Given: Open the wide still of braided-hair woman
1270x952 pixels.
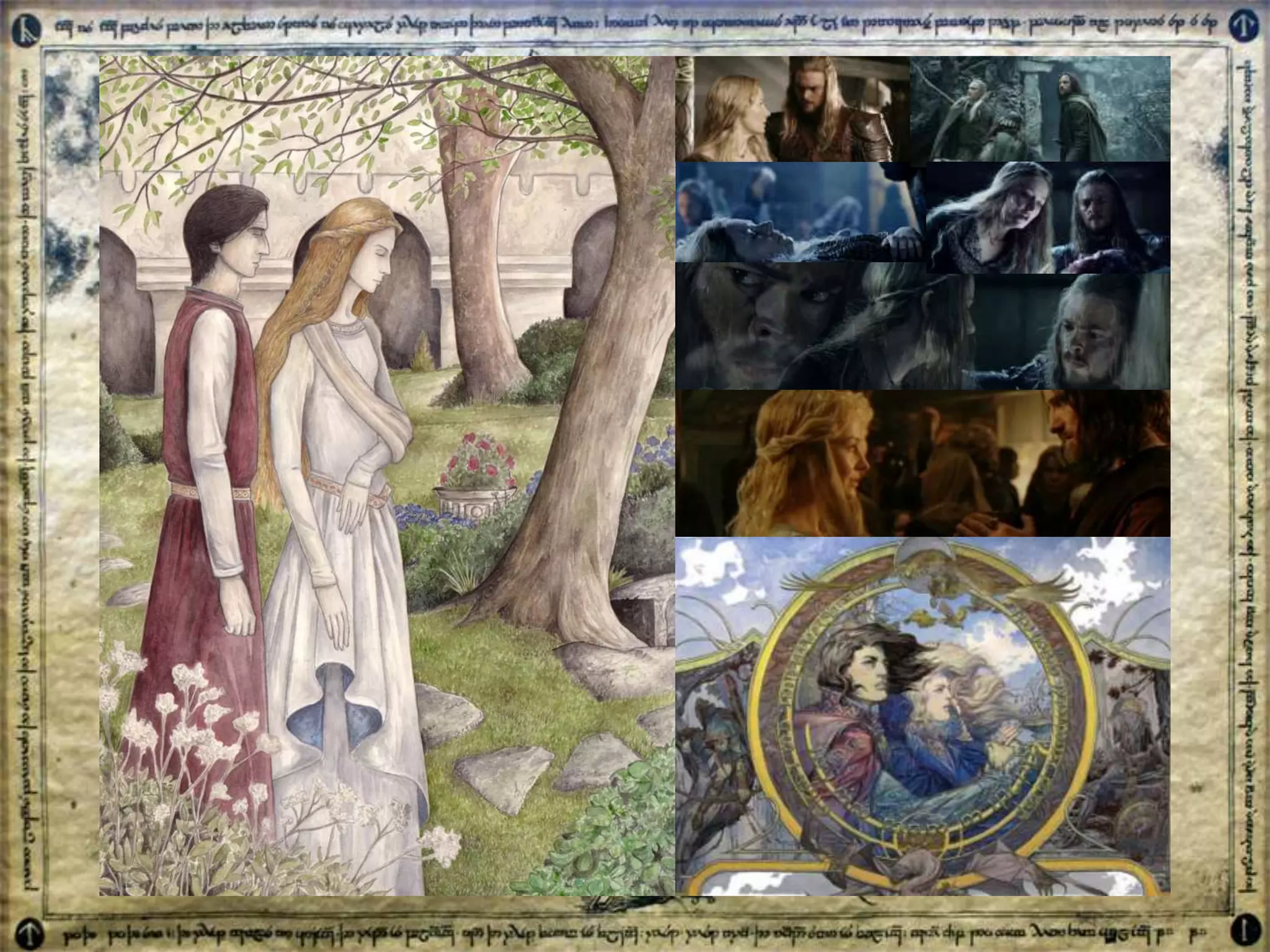Looking at the screenshot, I should [923, 464].
